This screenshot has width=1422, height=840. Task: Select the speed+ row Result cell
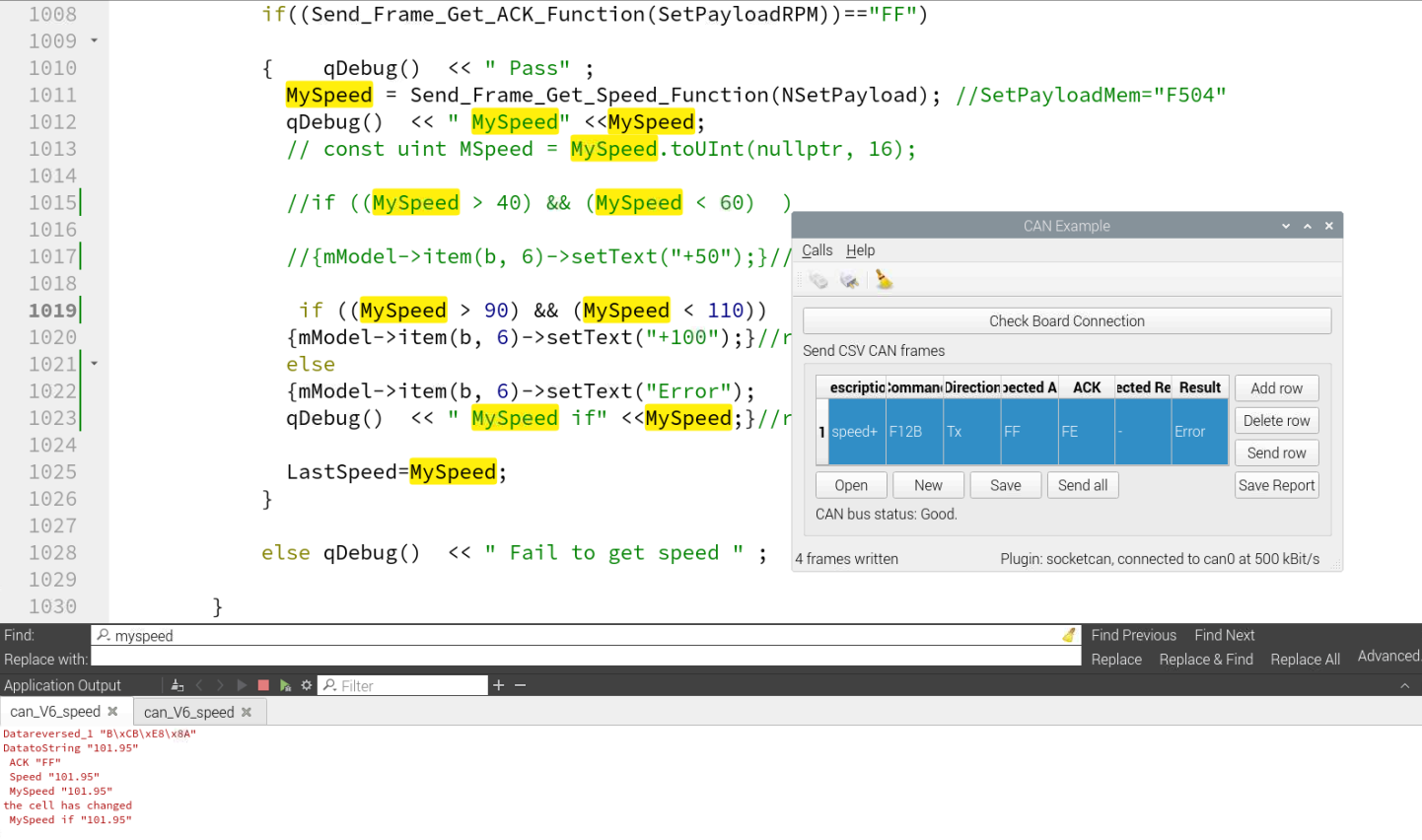click(x=1198, y=432)
